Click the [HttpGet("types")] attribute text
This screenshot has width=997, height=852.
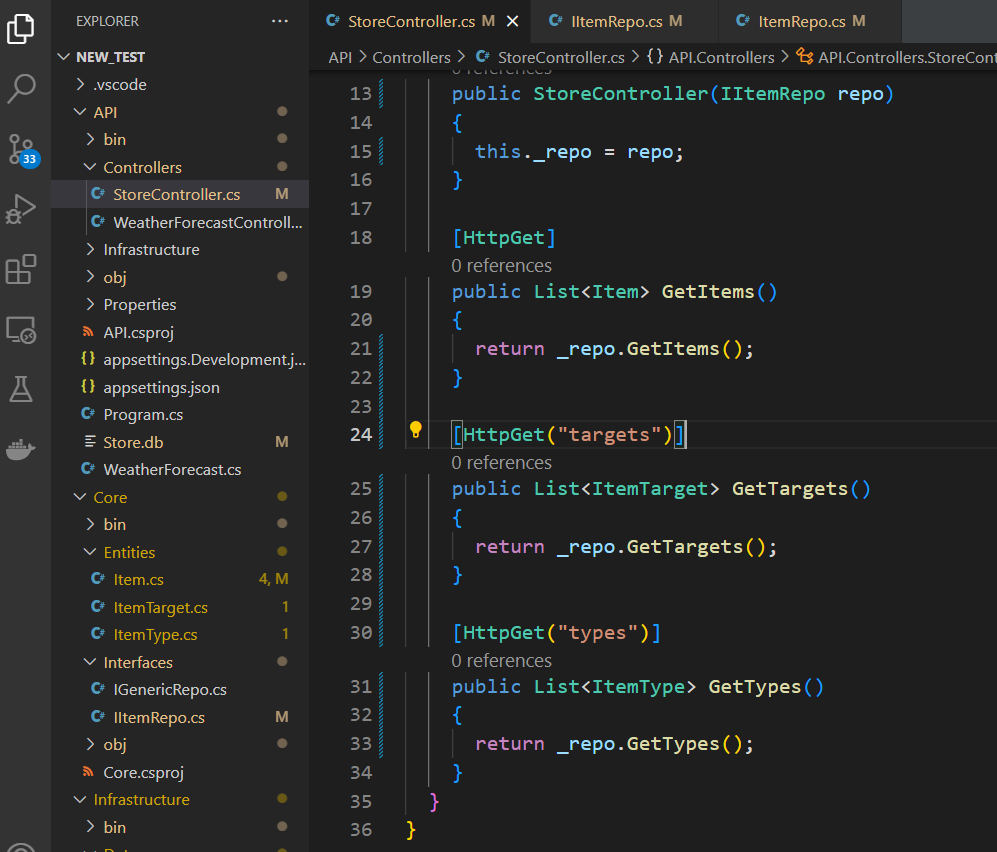[x=556, y=633]
